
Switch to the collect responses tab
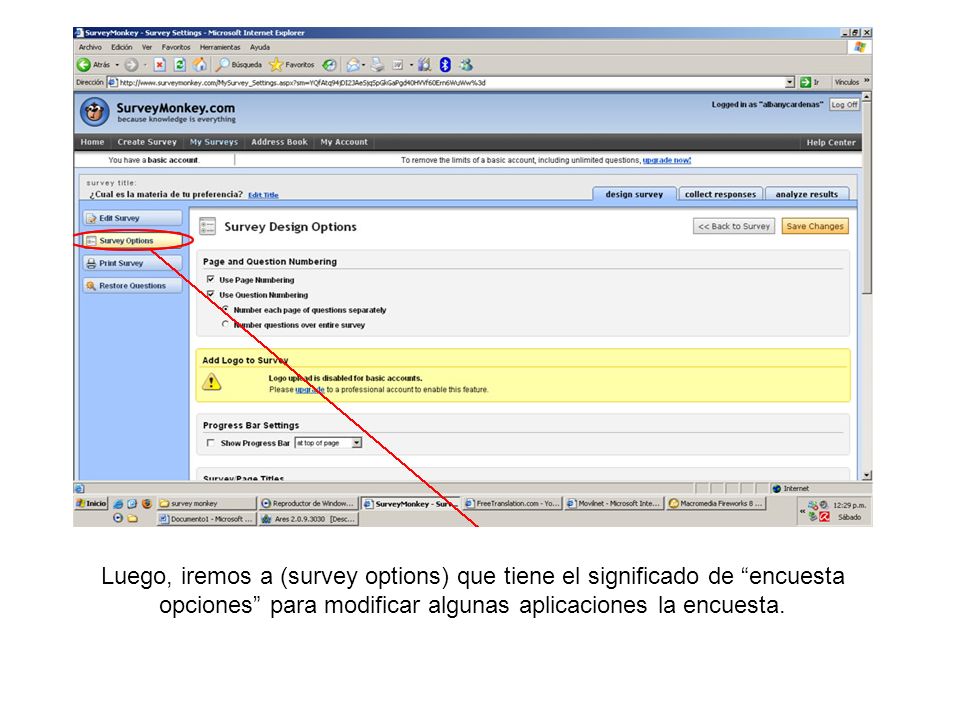pyautogui.click(x=720, y=194)
